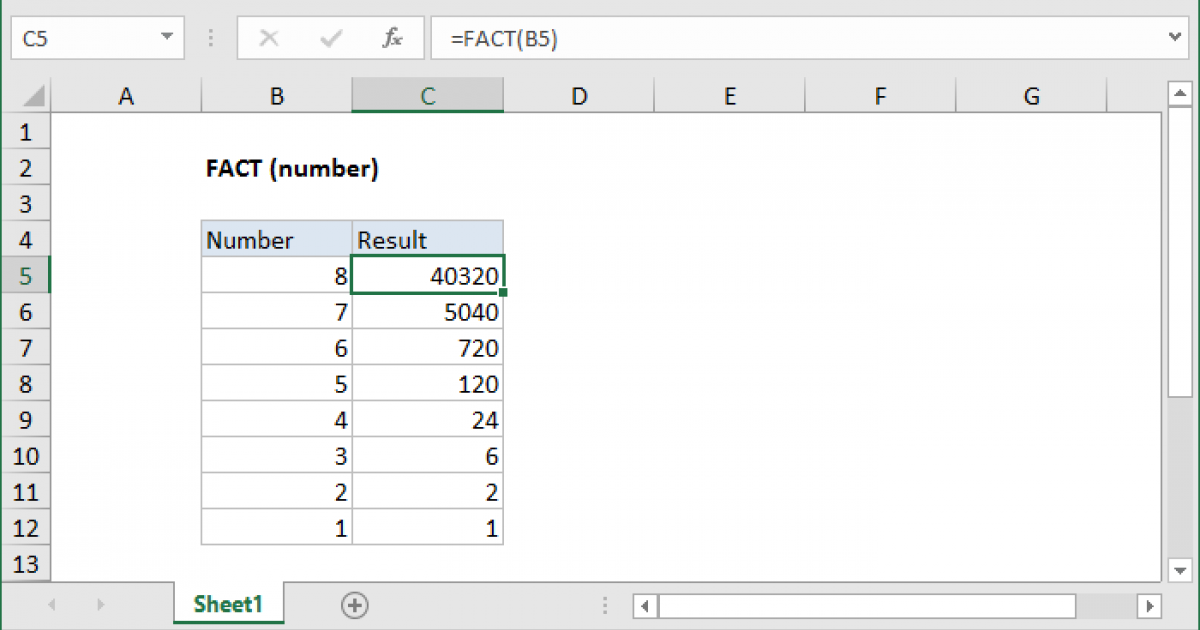Viewport: 1200px width, 630px height.
Task: Select column C header
Action: 427,96
